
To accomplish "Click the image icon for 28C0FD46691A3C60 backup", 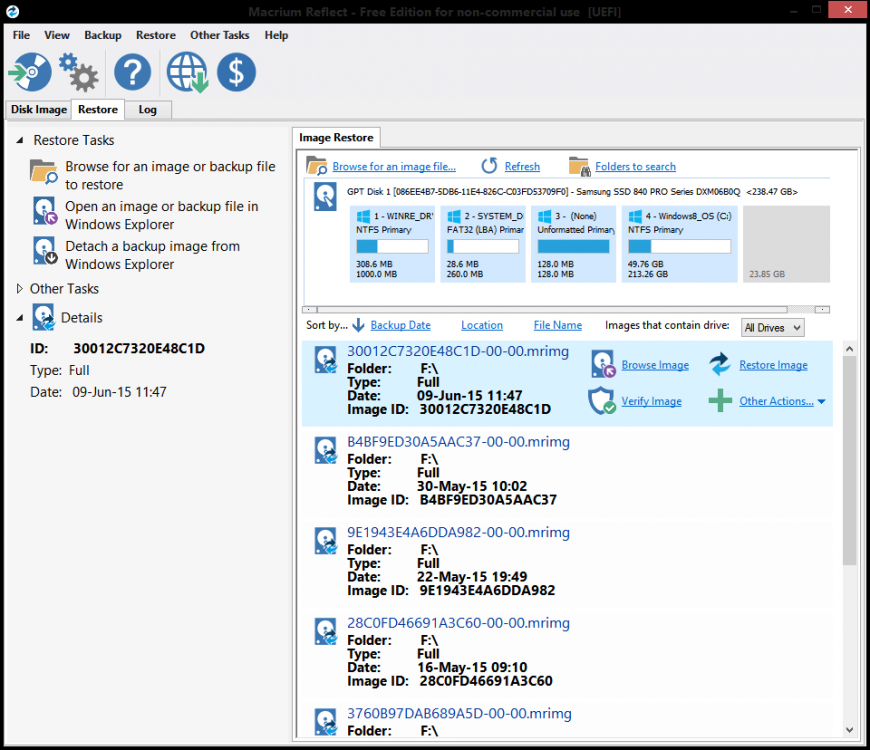I will click(326, 631).
